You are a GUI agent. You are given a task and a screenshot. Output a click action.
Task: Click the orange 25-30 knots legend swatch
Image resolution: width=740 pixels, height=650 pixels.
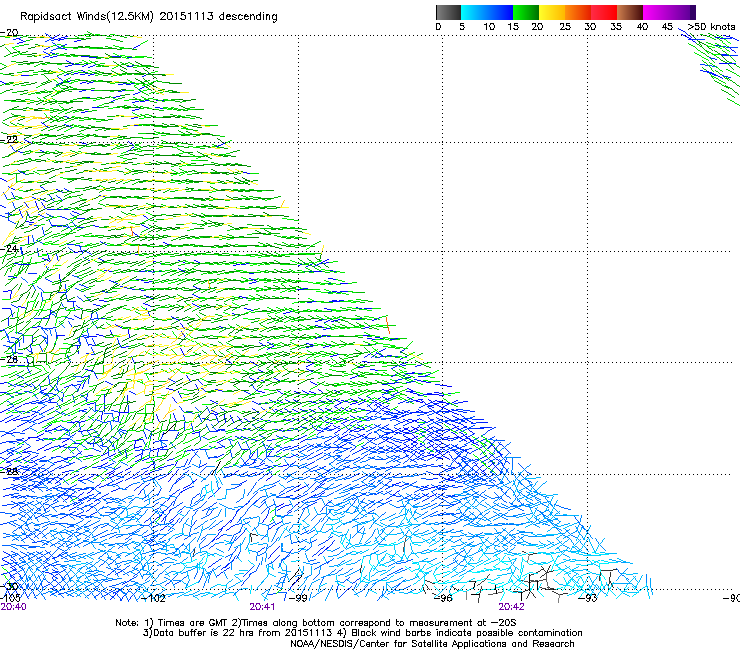[578, 12]
